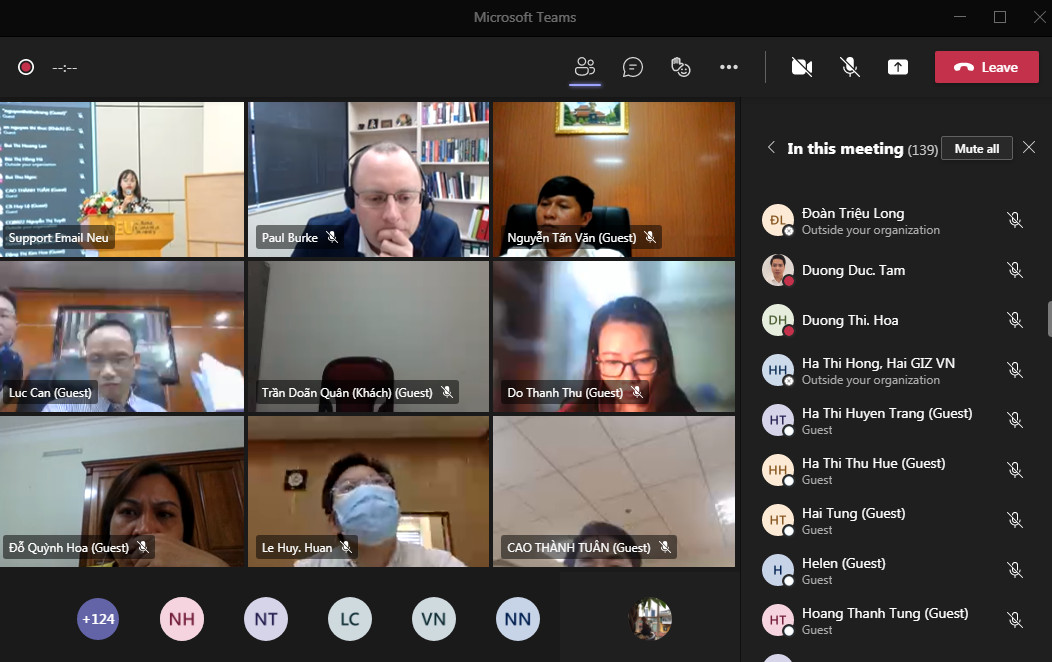The width and height of the screenshot is (1052, 662).
Task: Mute all participants
Action: tap(976, 148)
